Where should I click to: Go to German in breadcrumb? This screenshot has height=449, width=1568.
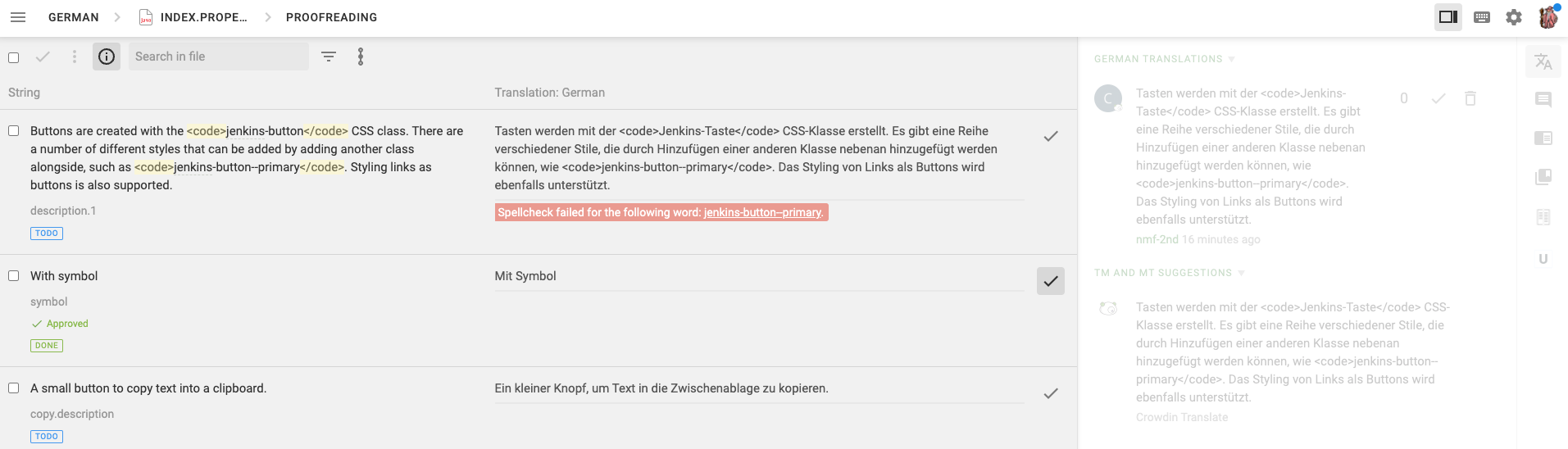pyautogui.click(x=74, y=17)
